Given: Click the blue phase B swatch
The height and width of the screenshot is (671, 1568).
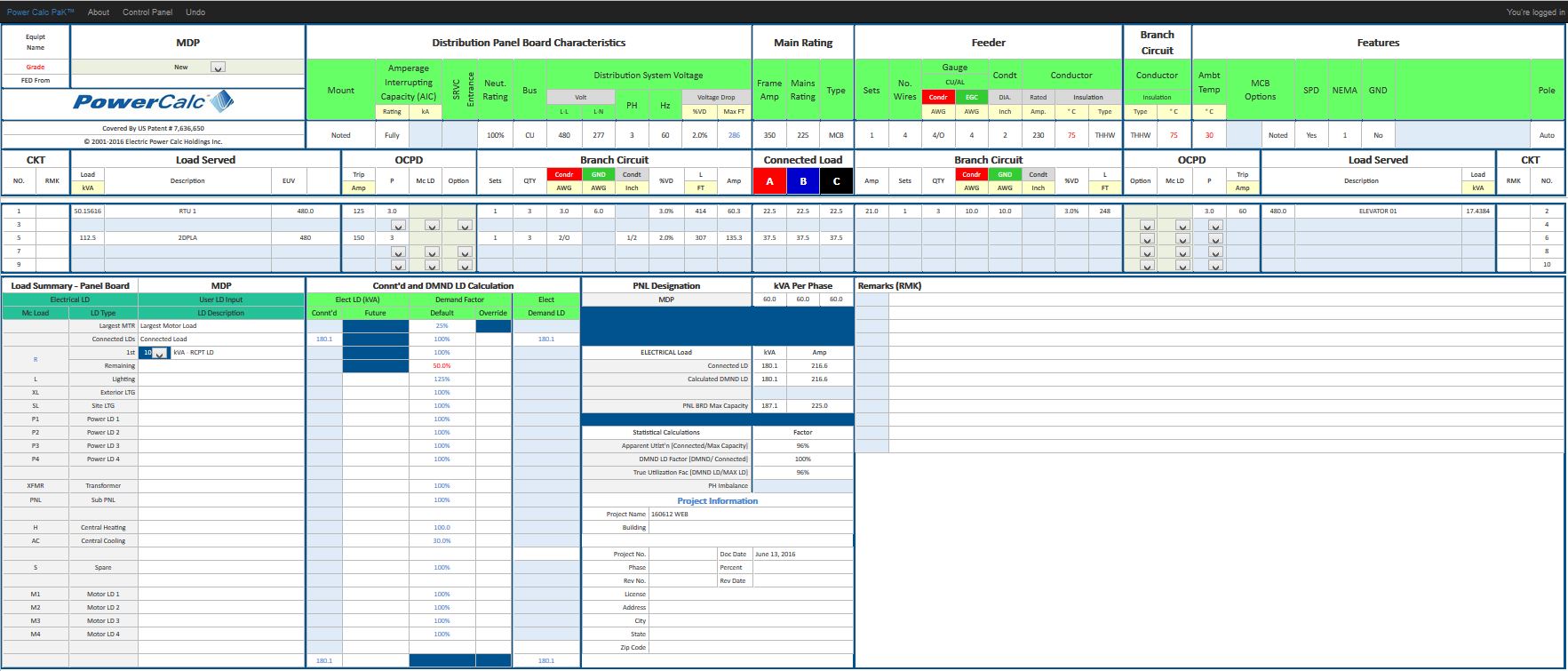Looking at the screenshot, I should [x=803, y=181].
